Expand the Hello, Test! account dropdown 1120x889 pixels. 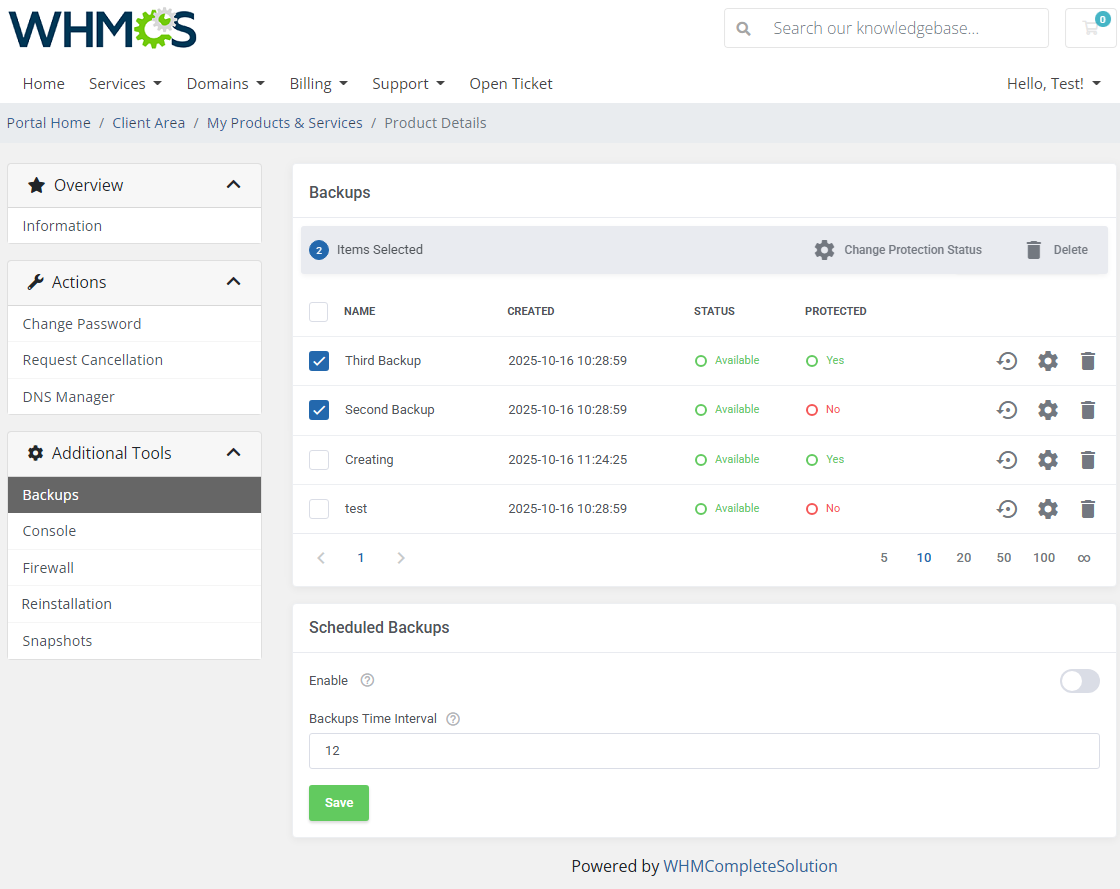tap(1053, 84)
